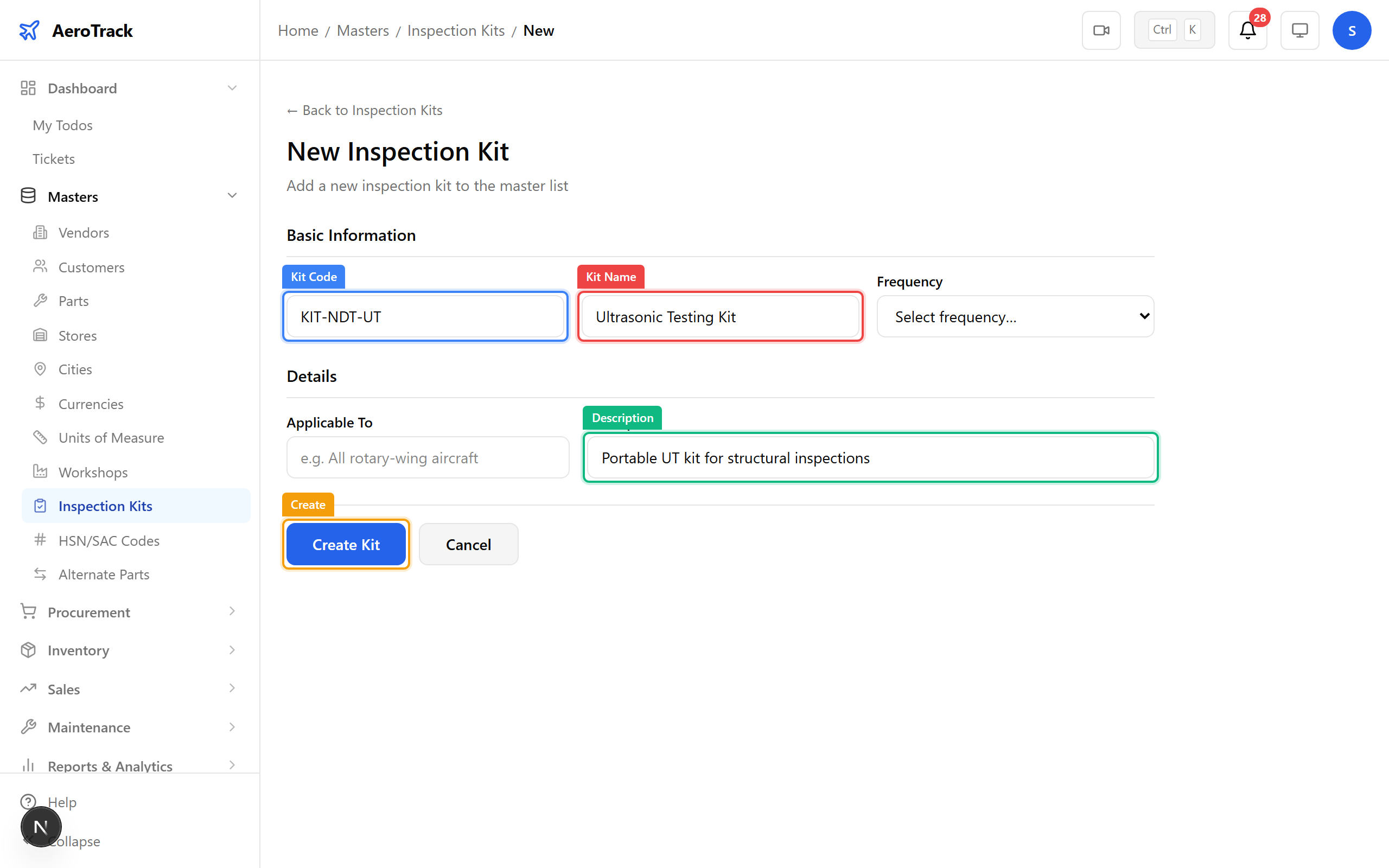Select Customers in the sidebar
The image size is (1389, 868).
pos(91,267)
